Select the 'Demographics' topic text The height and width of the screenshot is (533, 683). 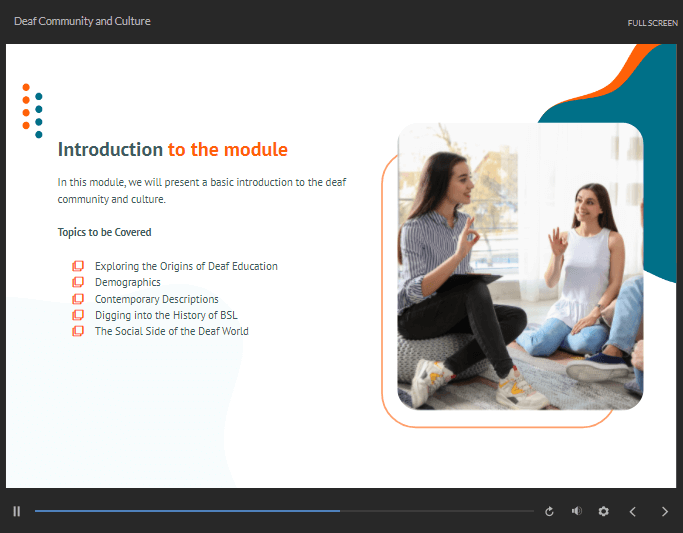128,282
